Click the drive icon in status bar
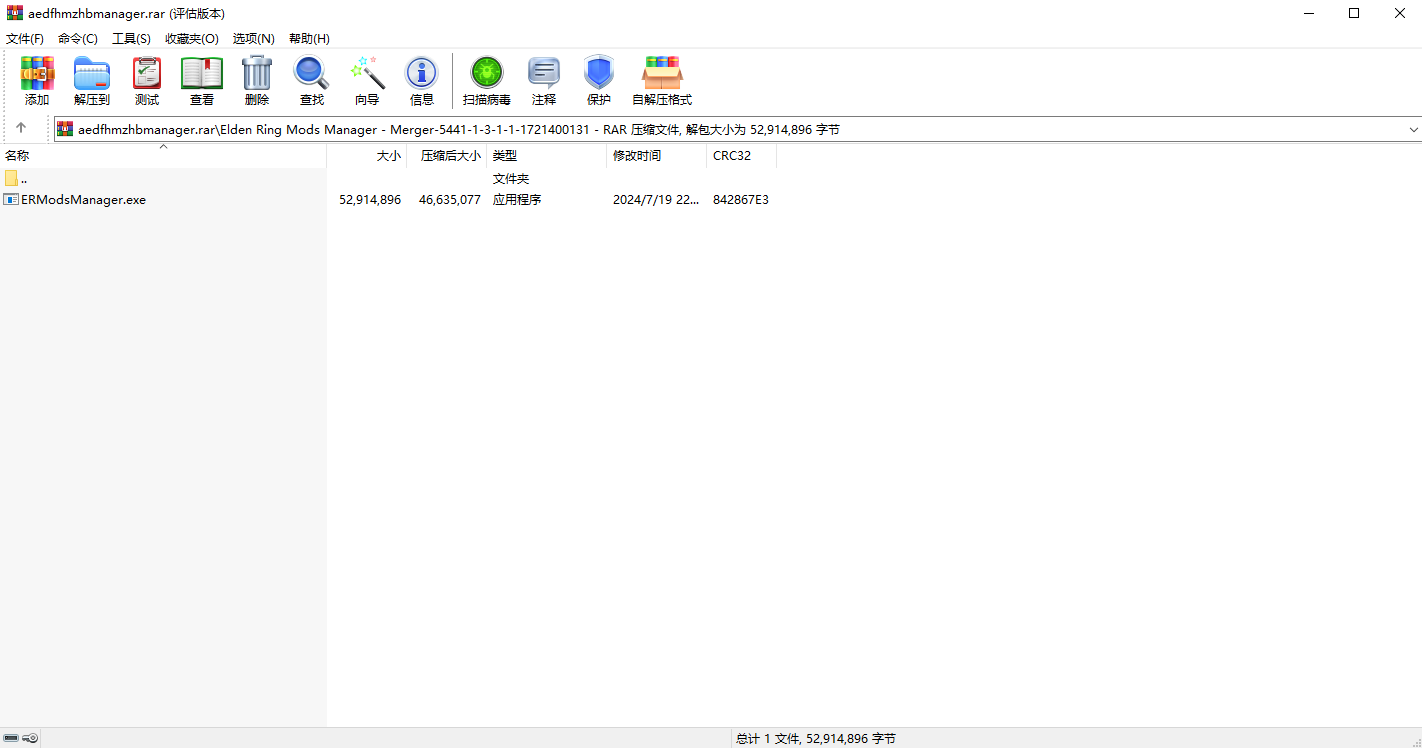The image size is (1422, 748). point(11,738)
